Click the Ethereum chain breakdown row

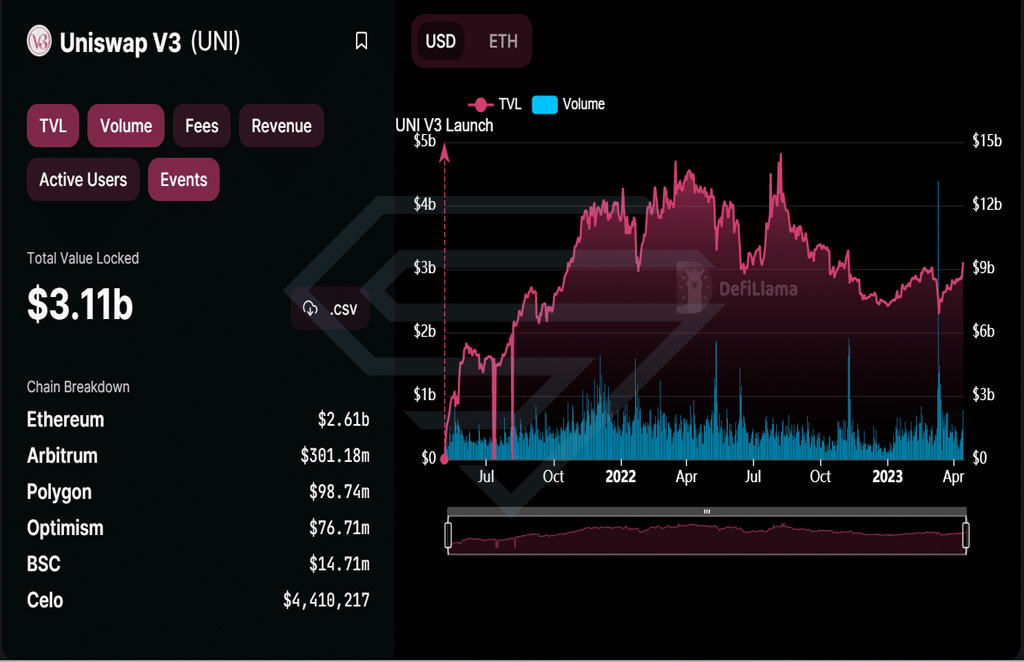click(198, 419)
